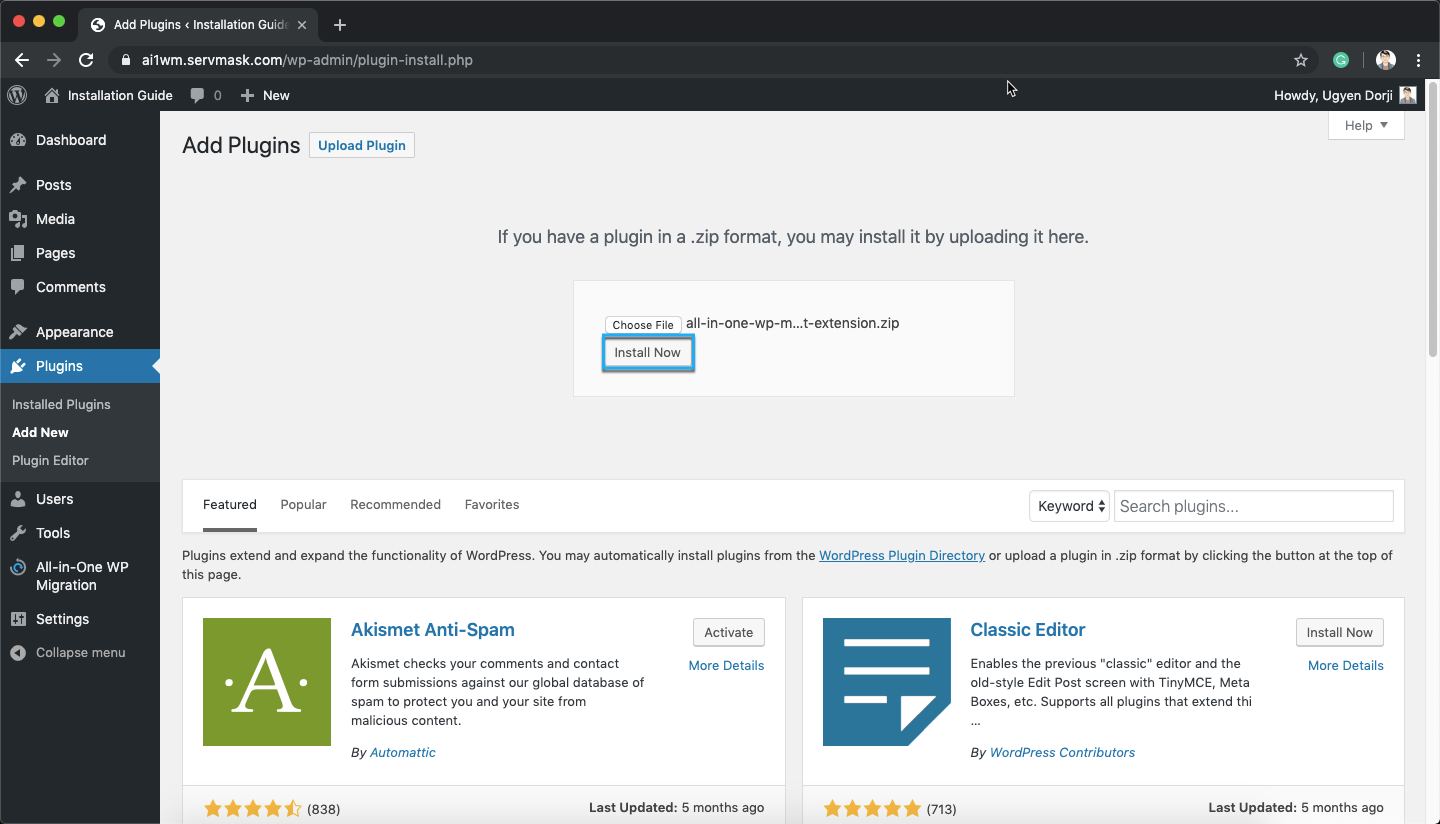Viewport: 1440px width, 824px height.
Task: Click the Grammarly extension icon
Action: coord(1341,60)
